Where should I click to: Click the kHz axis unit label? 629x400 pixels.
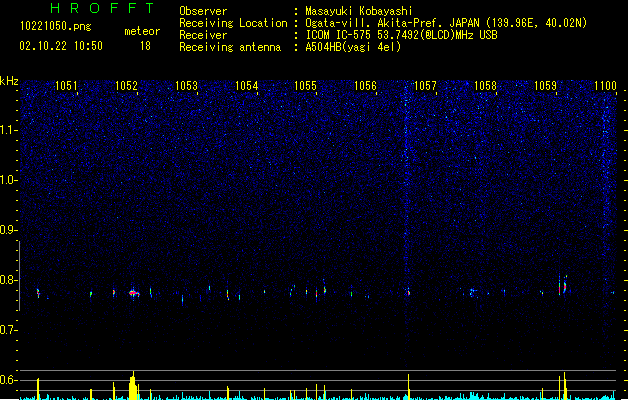pos(9,81)
